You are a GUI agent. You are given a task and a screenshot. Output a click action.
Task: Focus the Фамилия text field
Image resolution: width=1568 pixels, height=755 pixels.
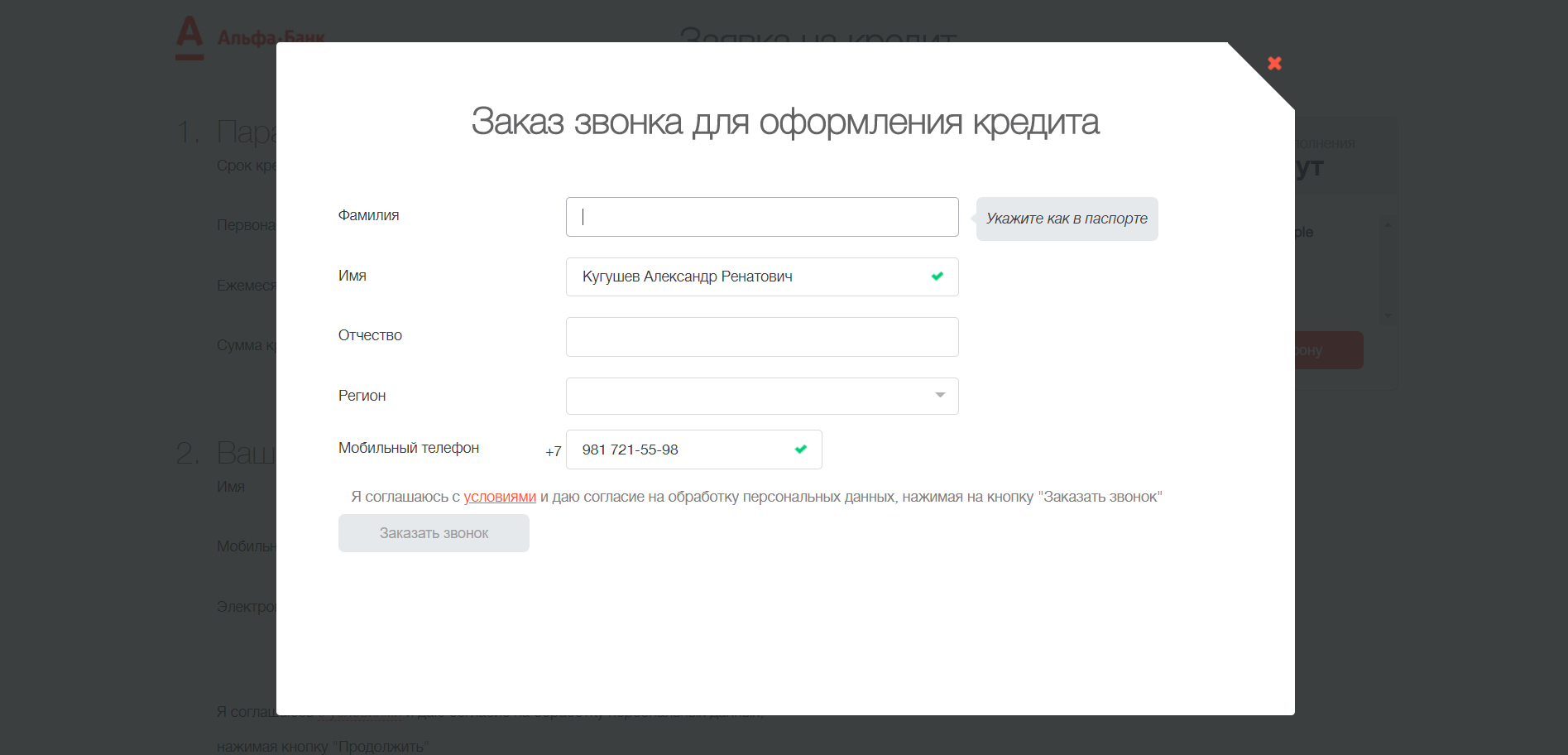tap(761, 217)
